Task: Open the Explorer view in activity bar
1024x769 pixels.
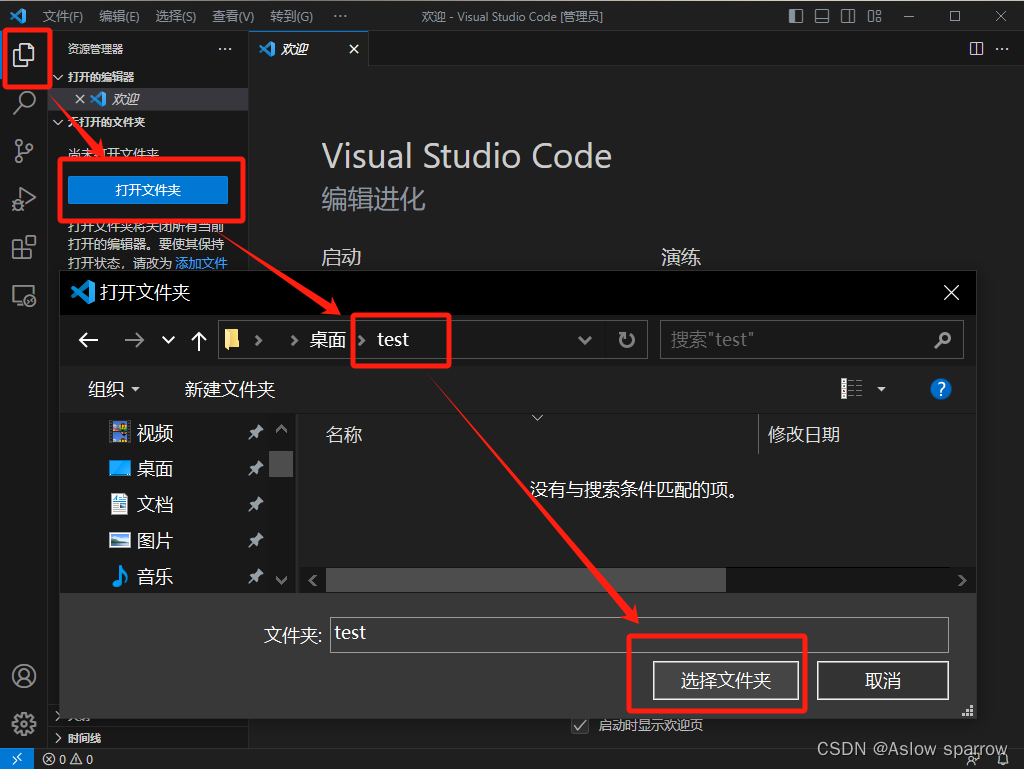Action: click(24, 55)
